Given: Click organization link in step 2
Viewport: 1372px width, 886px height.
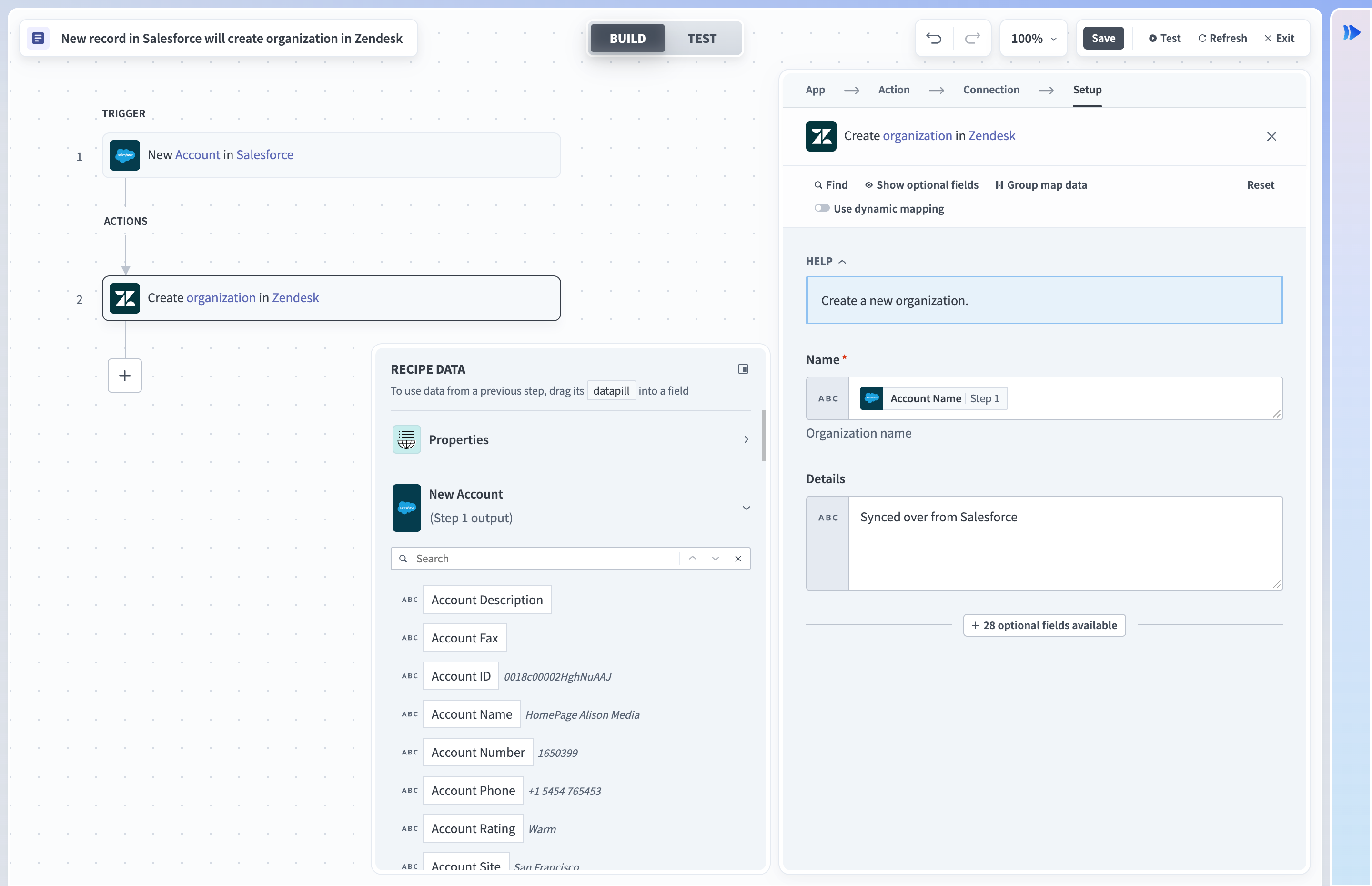Looking at the screenshot, I should coord(221,297).
